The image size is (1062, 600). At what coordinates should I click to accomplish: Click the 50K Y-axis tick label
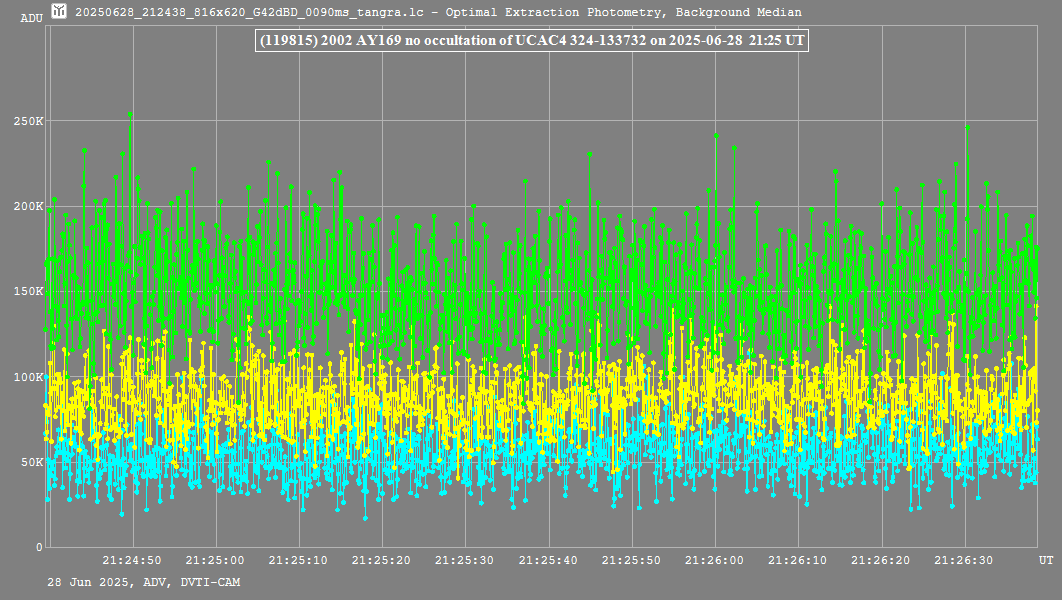click(33, 463)
